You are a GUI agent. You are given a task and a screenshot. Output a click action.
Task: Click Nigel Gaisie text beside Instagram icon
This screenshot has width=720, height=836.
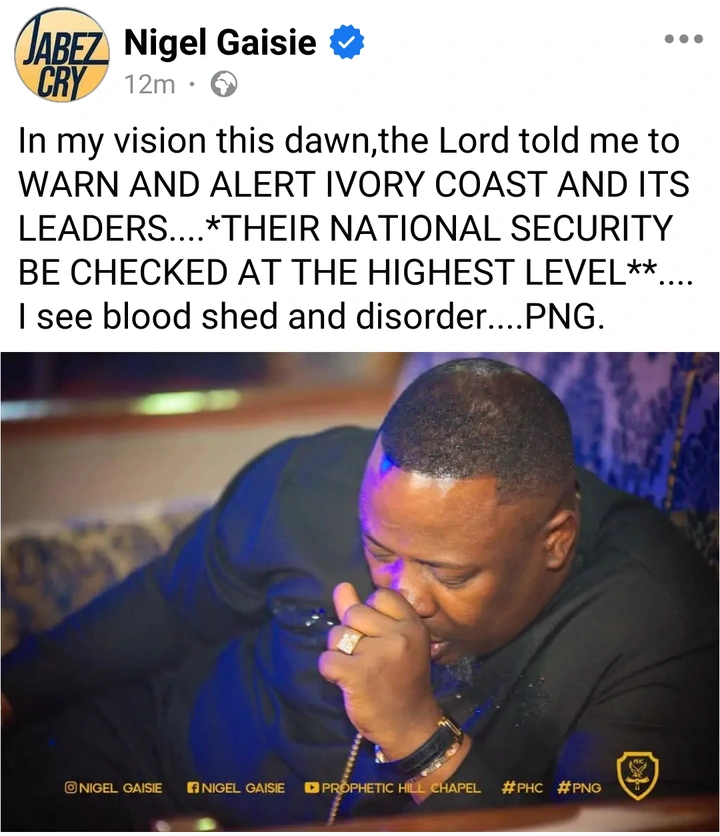coord(121,787)
